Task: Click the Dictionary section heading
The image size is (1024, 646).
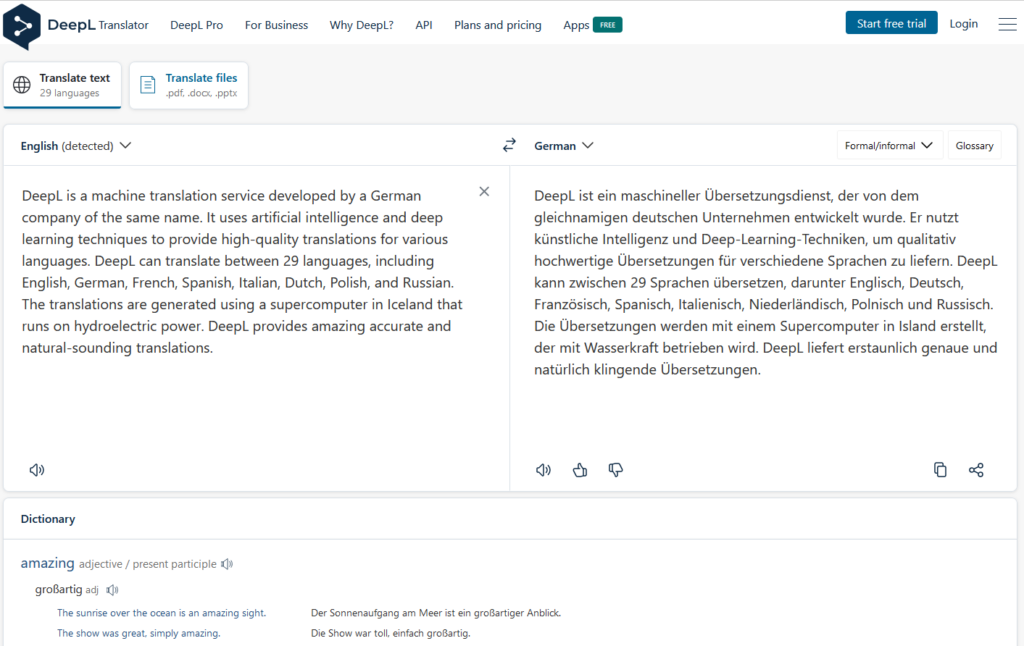Action: click(48, 519)
